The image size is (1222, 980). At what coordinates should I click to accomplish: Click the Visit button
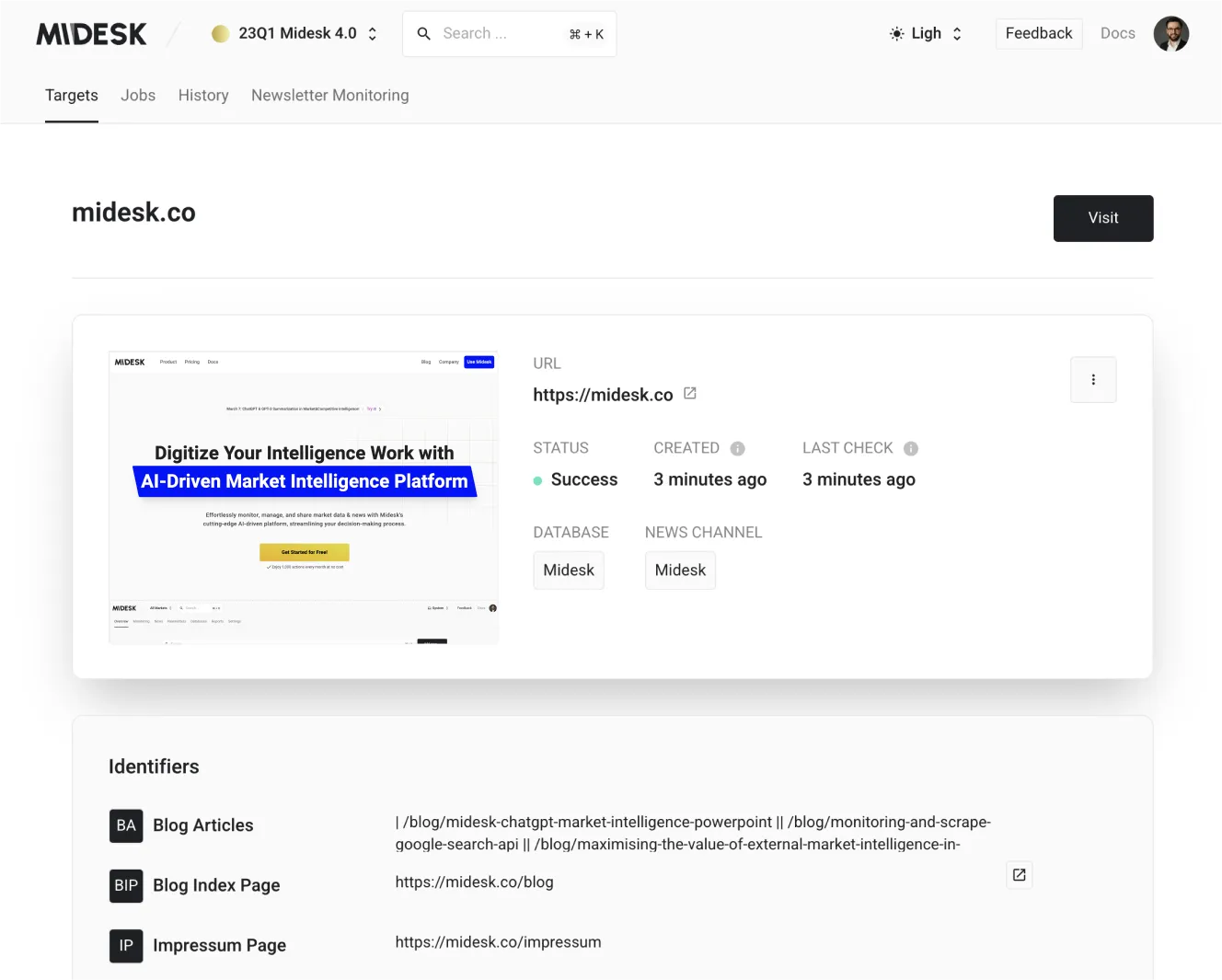pyautogui.click(x=1103, y=218)
